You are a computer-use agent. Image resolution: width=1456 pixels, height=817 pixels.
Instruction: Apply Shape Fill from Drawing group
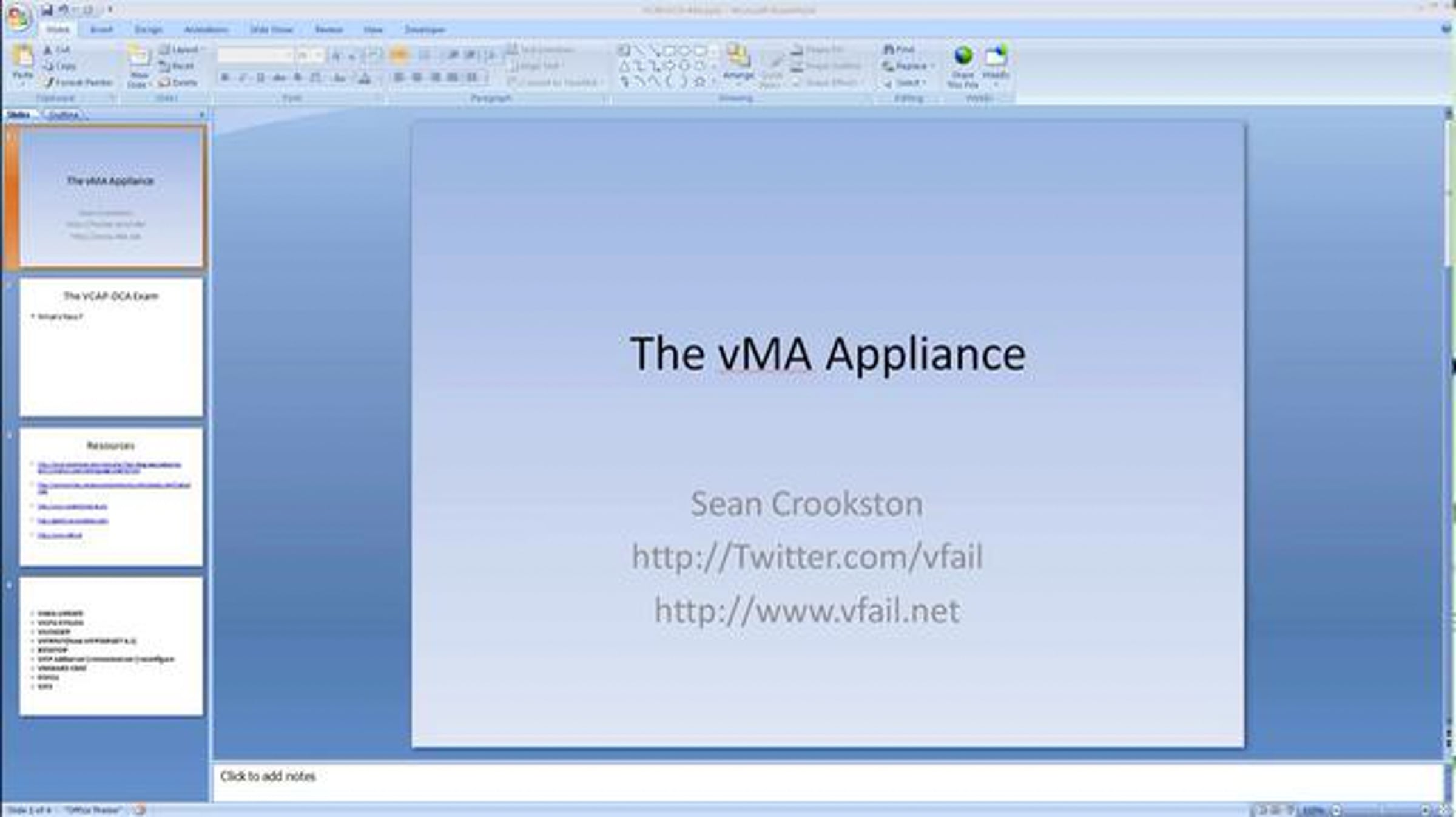[819, 50]
